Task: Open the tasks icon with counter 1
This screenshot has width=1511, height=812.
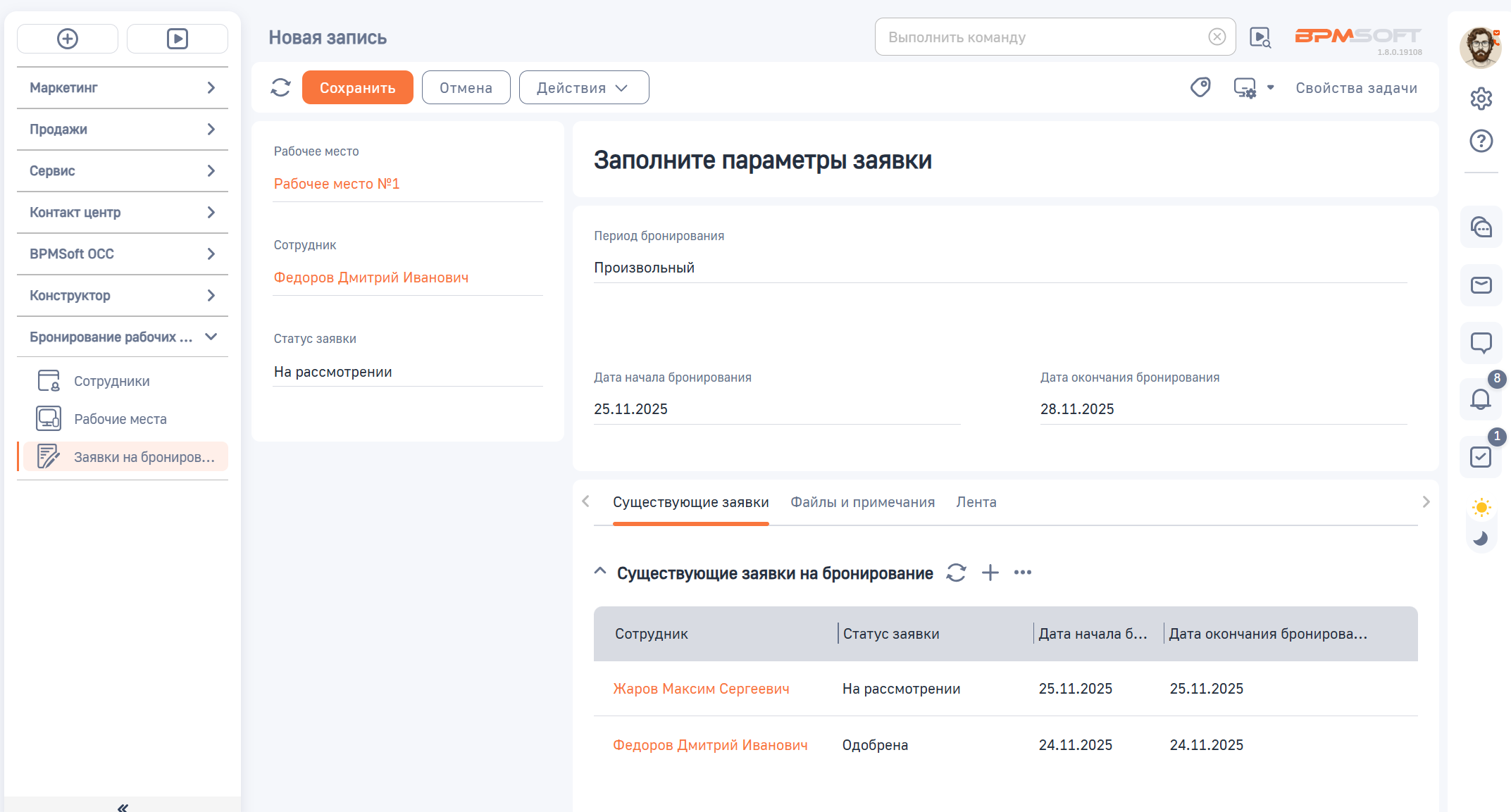Action: tap(1481, 457)
